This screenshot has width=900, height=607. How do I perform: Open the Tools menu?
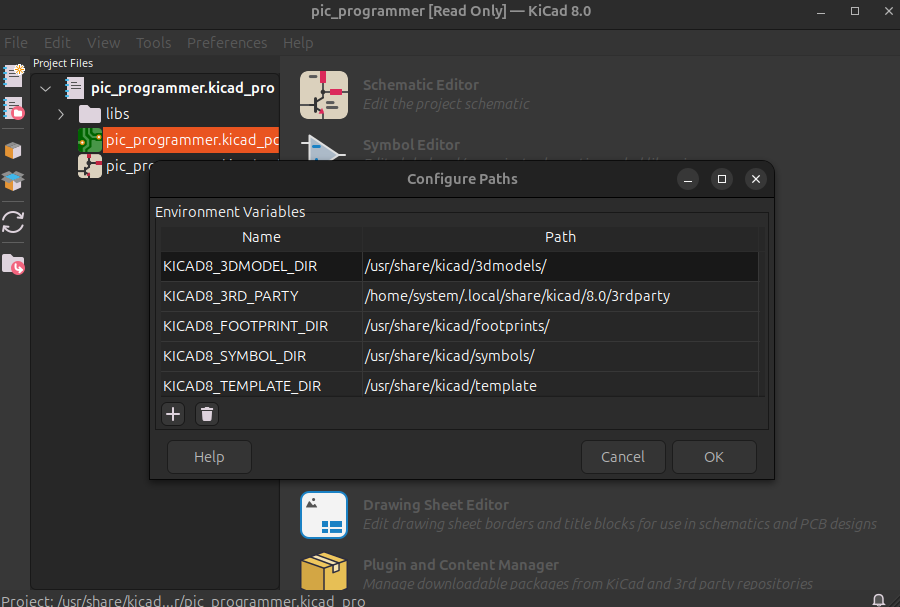pyautogui.click(x=153, y=43)
